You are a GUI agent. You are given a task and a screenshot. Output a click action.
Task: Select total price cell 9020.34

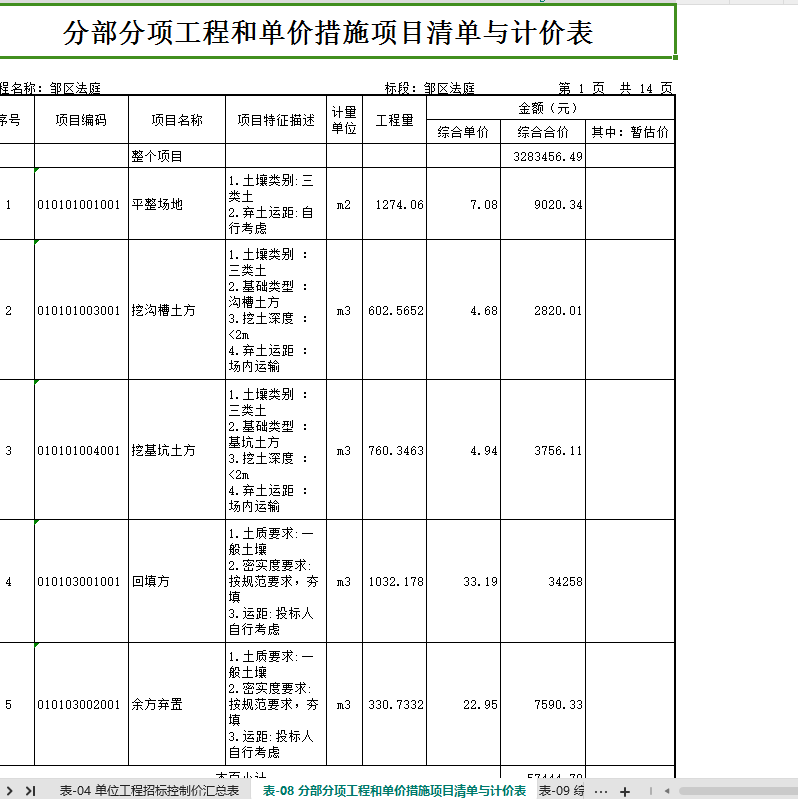(543, 204)
